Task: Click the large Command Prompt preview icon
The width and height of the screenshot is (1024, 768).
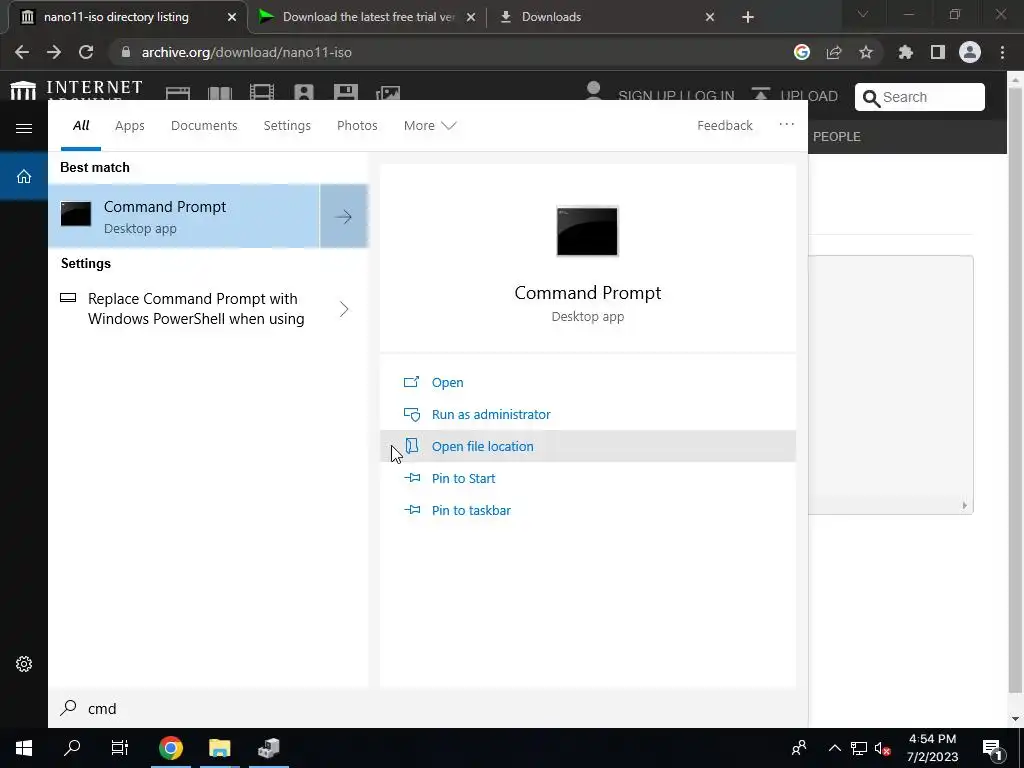Action: pyautogui.click(x=587, y=231)
